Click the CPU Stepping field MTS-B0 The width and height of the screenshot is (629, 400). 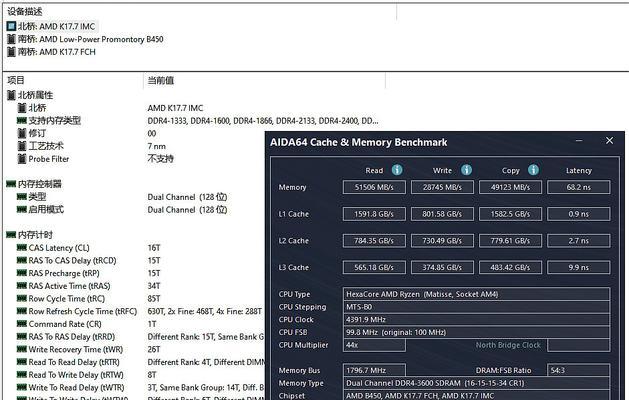point(476,307)
